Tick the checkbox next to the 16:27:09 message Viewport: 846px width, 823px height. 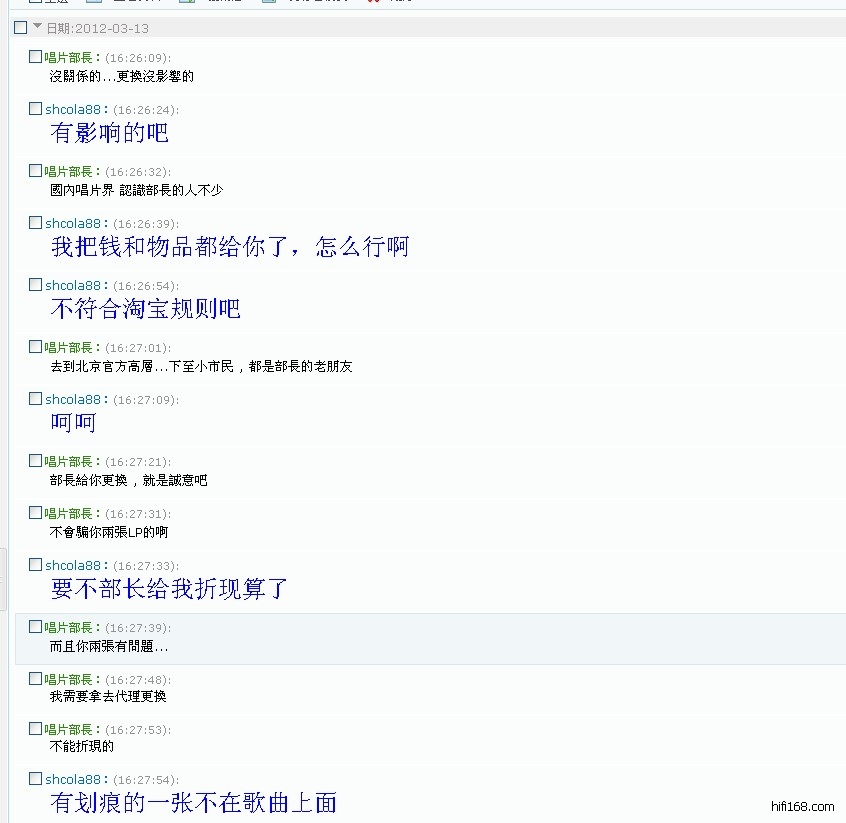[36, 399]
